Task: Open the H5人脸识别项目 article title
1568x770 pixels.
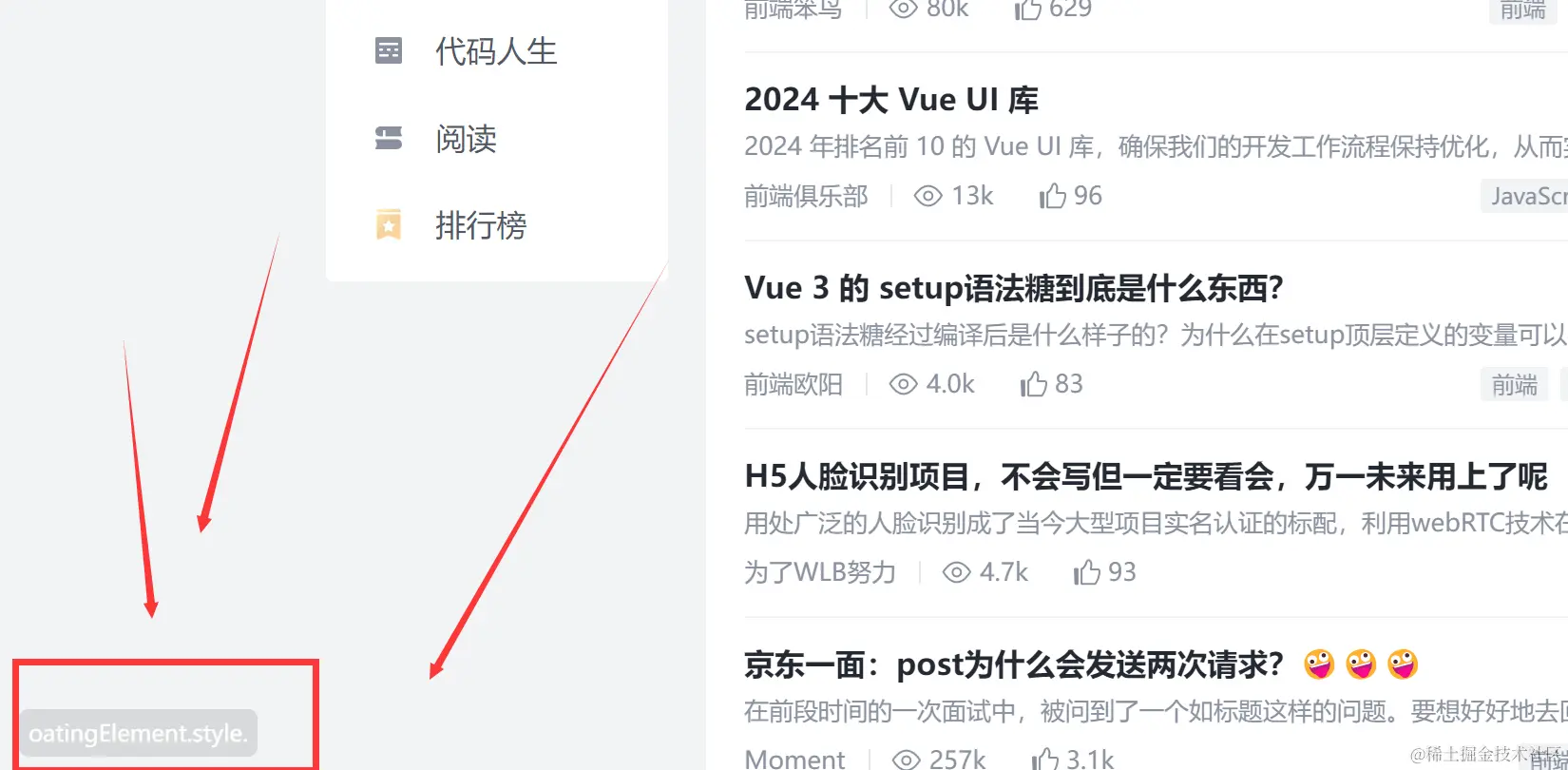Action: click(x=1146, y=476)
